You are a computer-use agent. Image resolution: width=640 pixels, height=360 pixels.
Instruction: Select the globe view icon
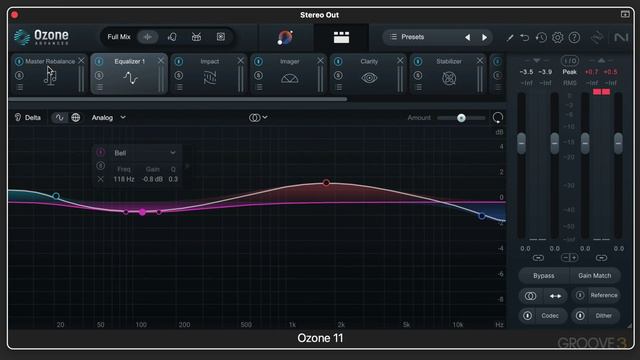point(76,118)
